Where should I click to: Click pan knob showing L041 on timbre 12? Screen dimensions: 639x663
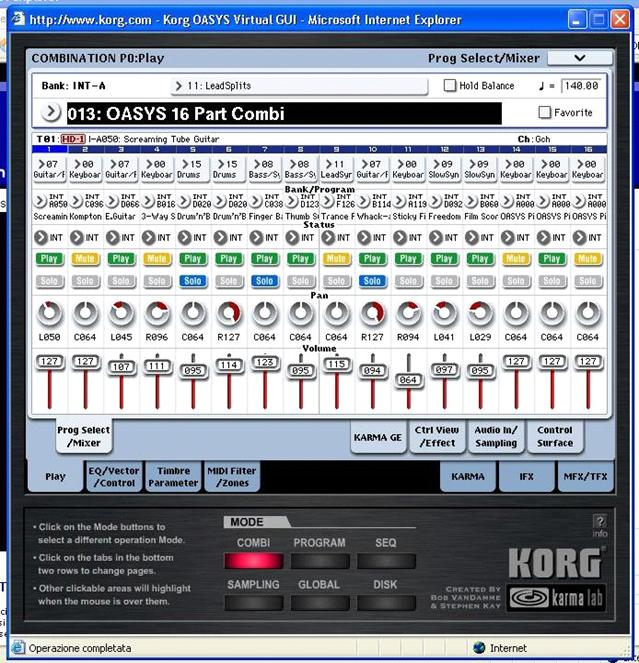[x=444, y=314]
